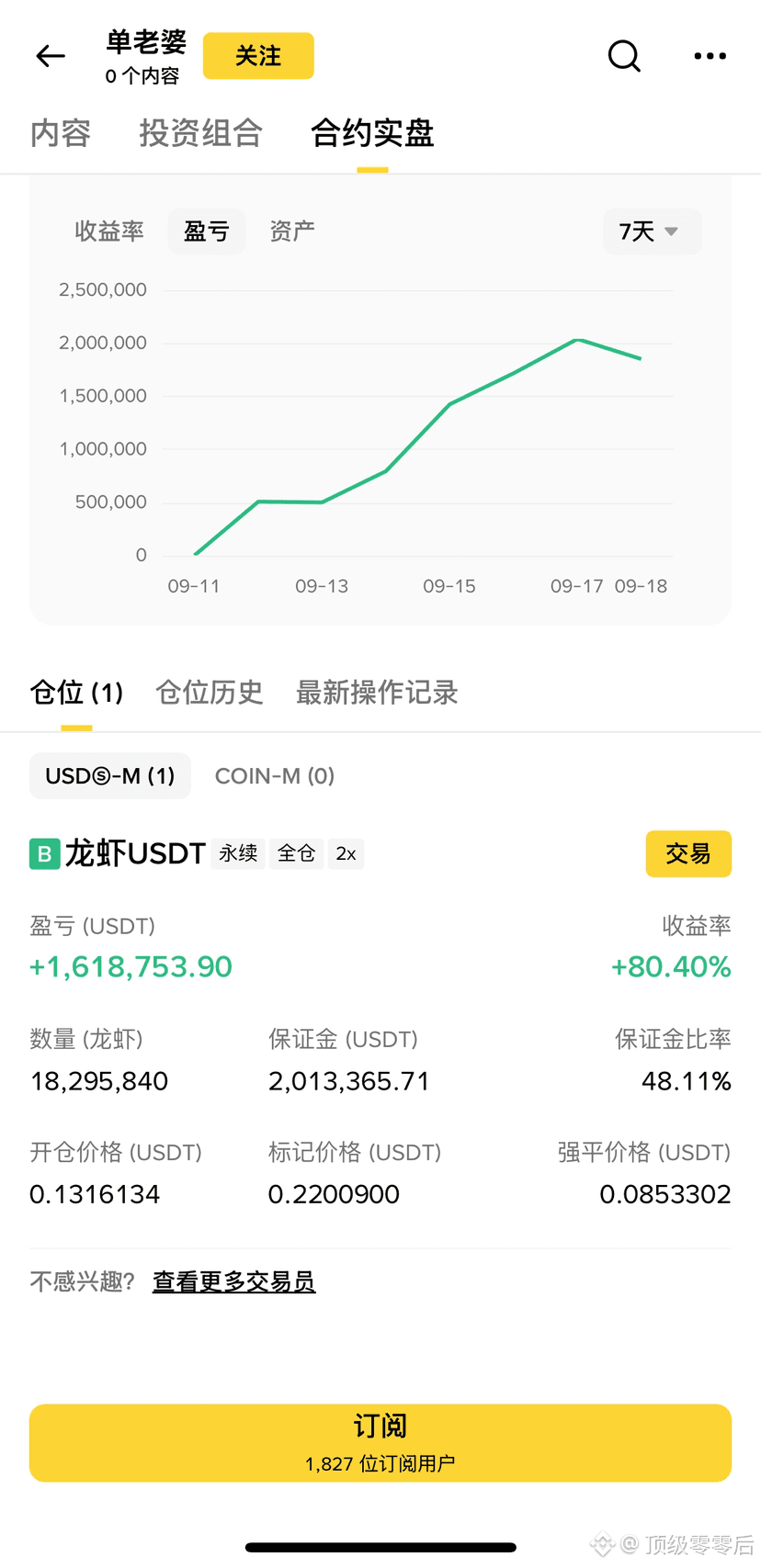Click the 关注 follow button

pyautogui.click(x=258, y=56)
